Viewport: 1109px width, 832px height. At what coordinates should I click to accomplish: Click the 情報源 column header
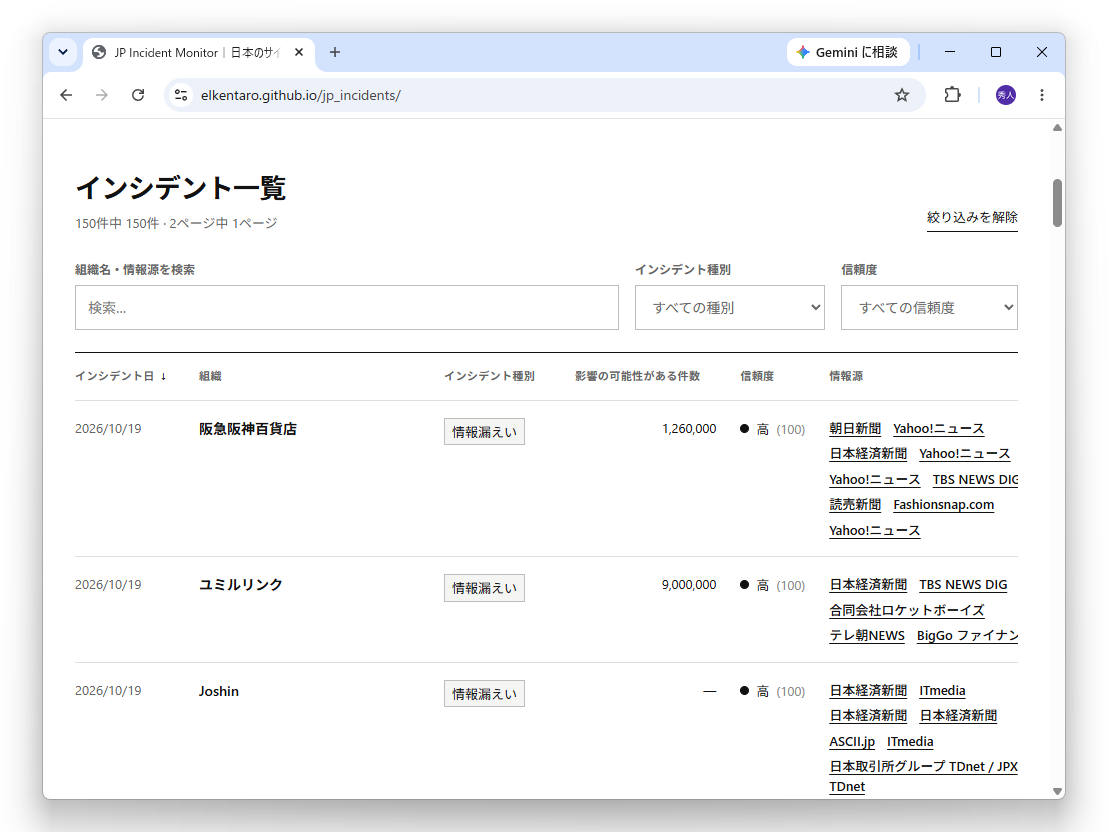(x=846, y=376)
